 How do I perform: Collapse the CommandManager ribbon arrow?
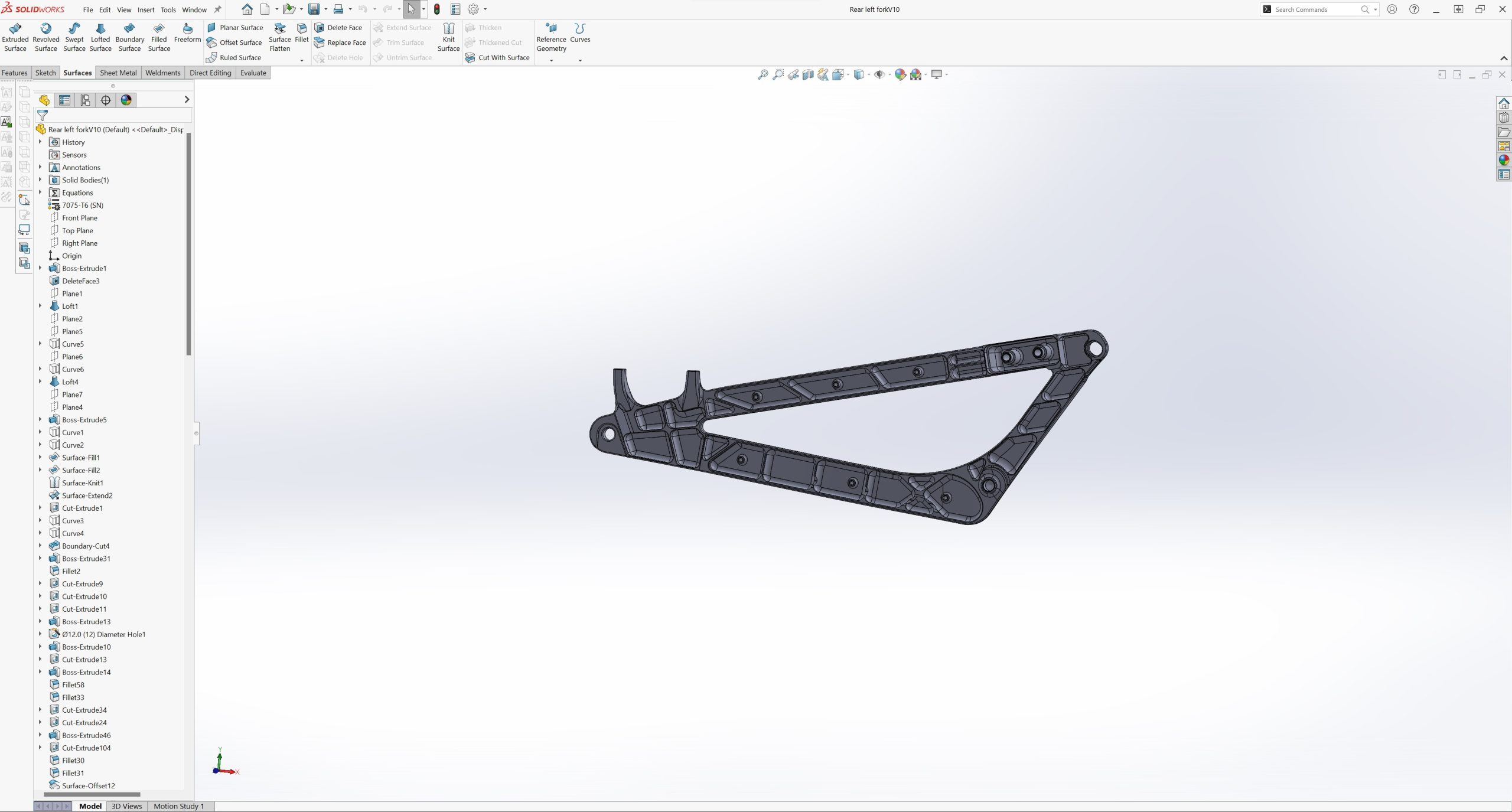click(x=1504, y=58)
